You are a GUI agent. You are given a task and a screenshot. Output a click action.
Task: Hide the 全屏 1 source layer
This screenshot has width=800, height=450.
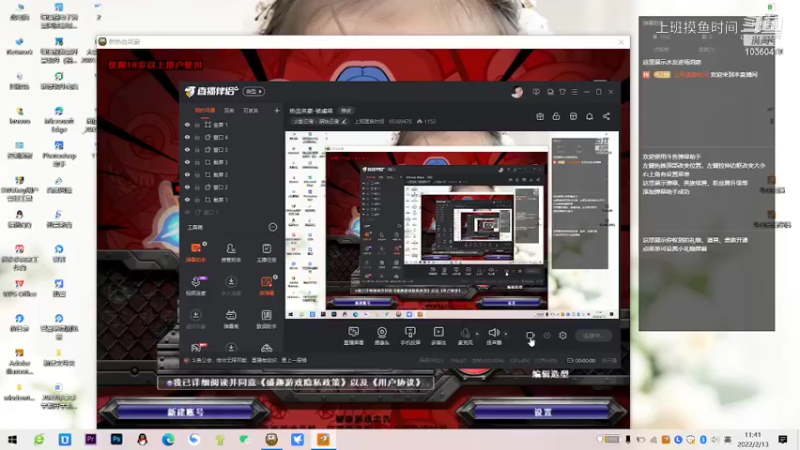pyautogui.click(x=187, y=124)
